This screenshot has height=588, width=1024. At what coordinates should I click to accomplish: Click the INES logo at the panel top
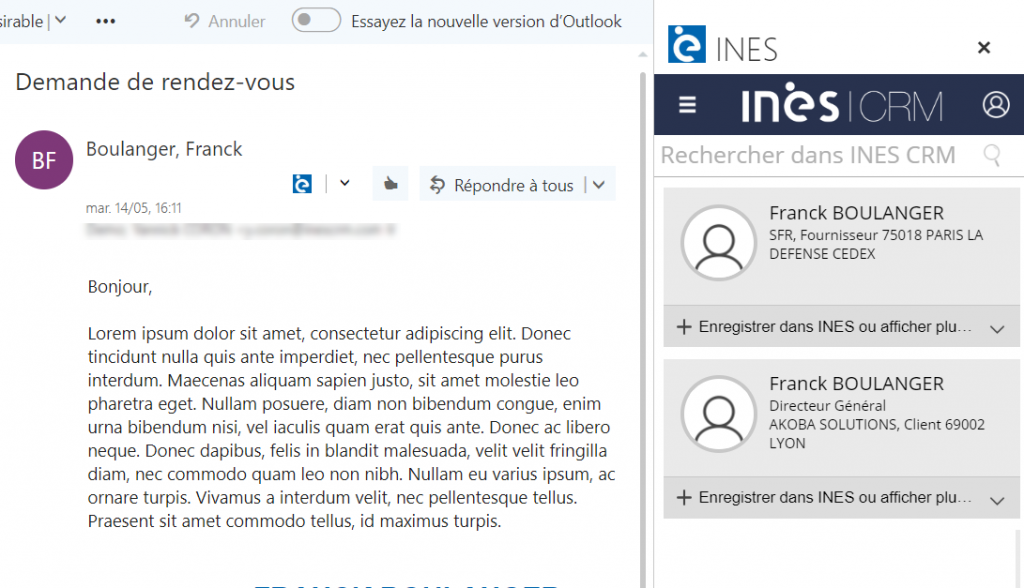pos(686,45)
